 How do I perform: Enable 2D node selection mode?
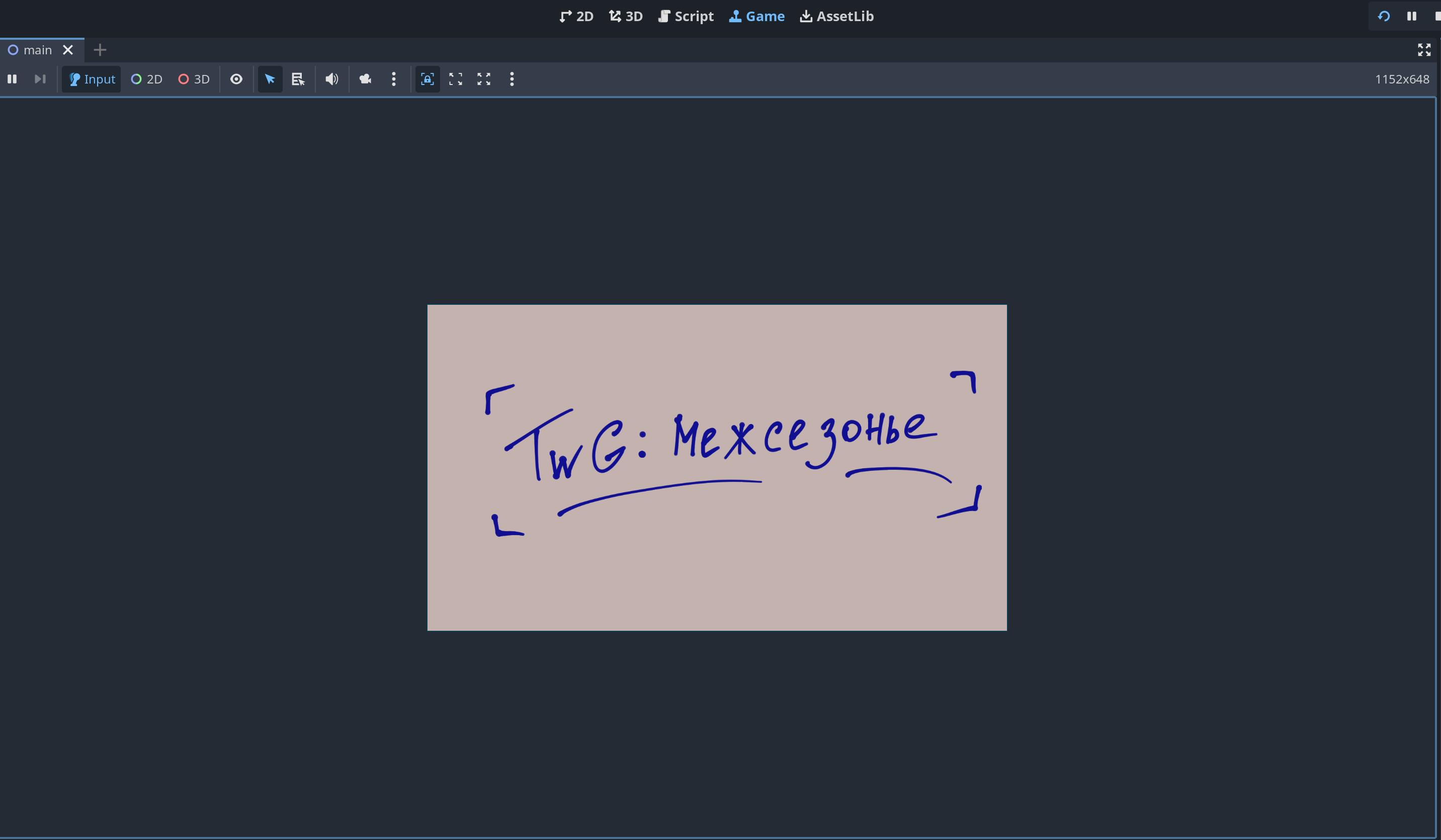[x=147, y=79]
